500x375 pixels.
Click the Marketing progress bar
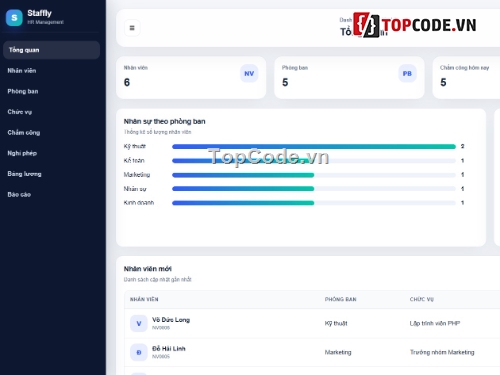[x=314, y=175]
